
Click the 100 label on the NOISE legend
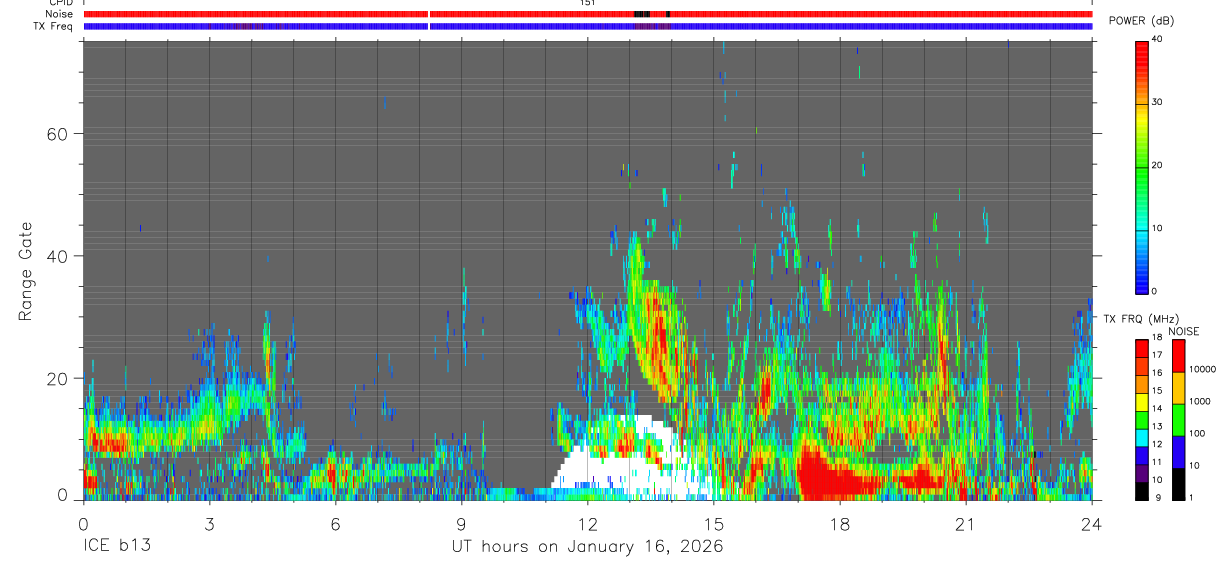1196,434
